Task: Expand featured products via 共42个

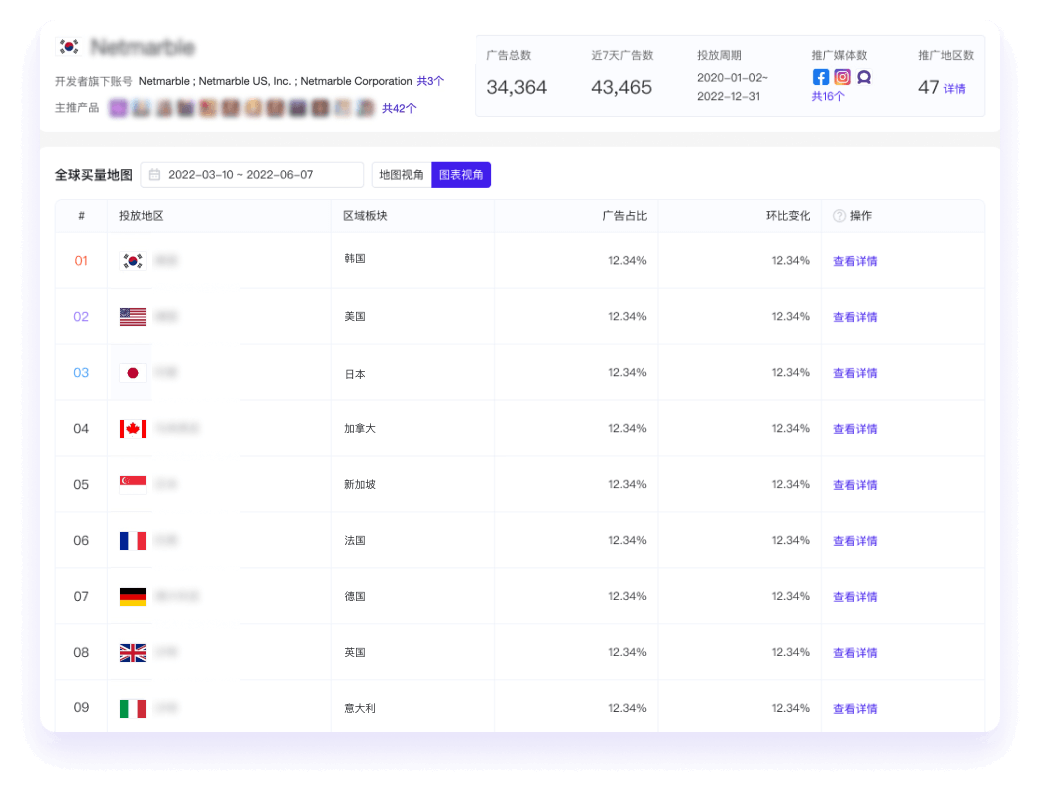Action: [x=399, y=108]
